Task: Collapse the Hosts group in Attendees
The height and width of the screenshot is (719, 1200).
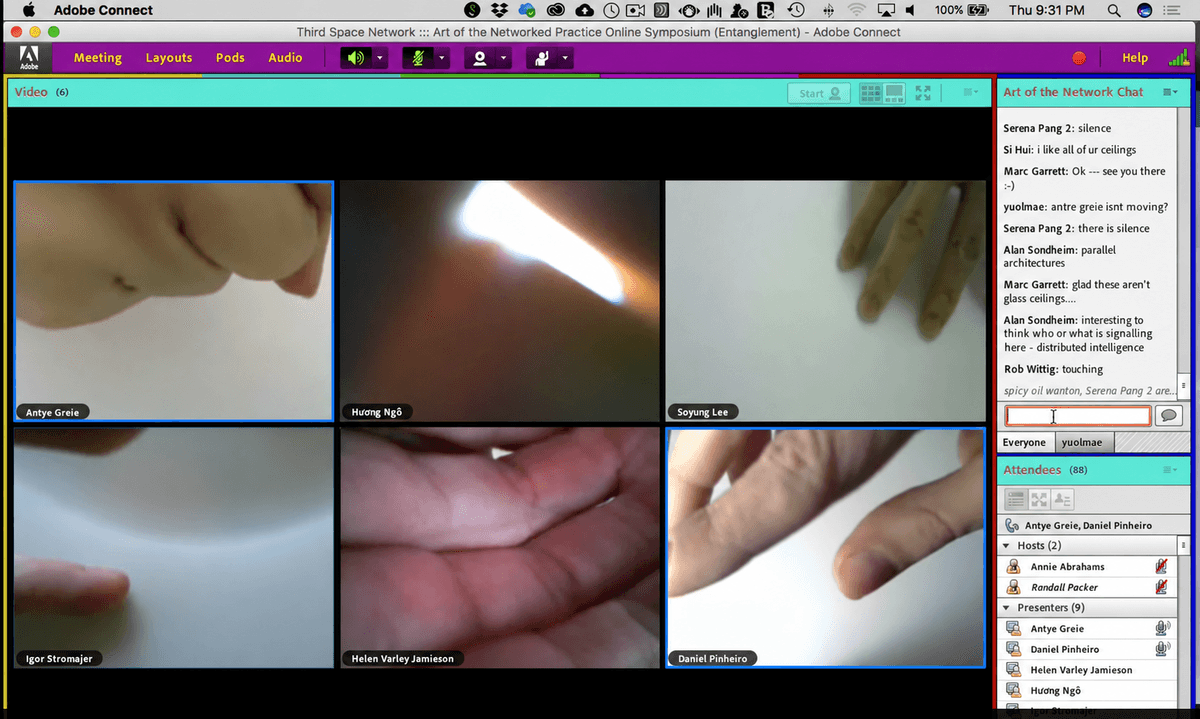Action: coord(1006,546)
